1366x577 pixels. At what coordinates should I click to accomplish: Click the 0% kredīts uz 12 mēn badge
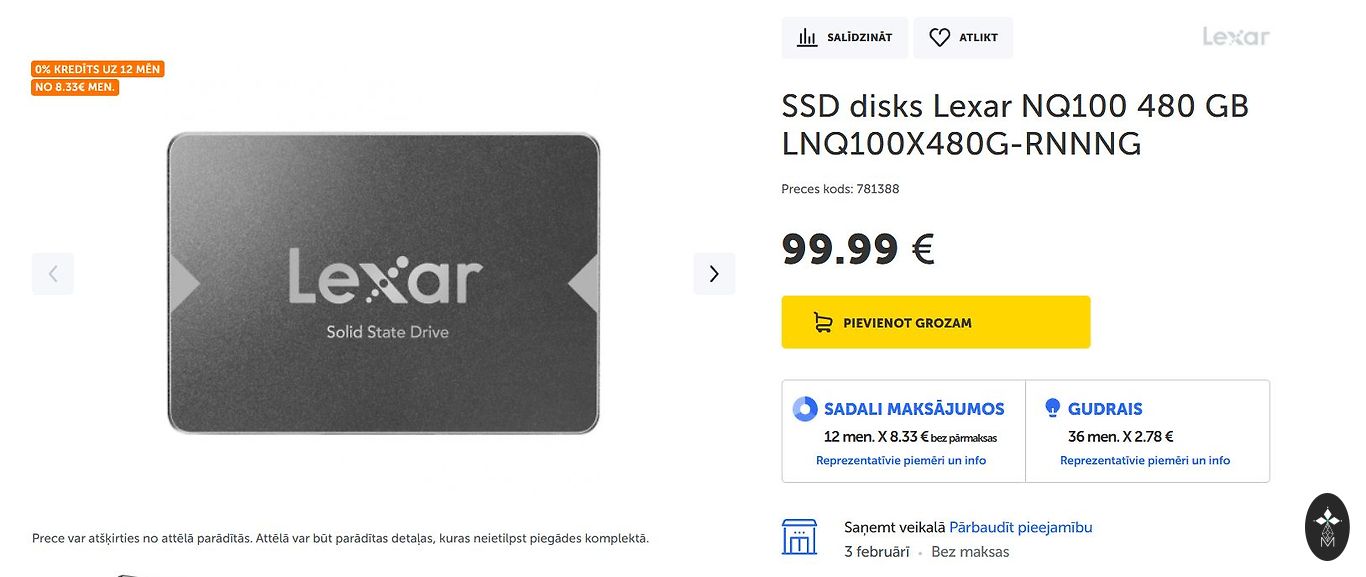pos(97,69)
